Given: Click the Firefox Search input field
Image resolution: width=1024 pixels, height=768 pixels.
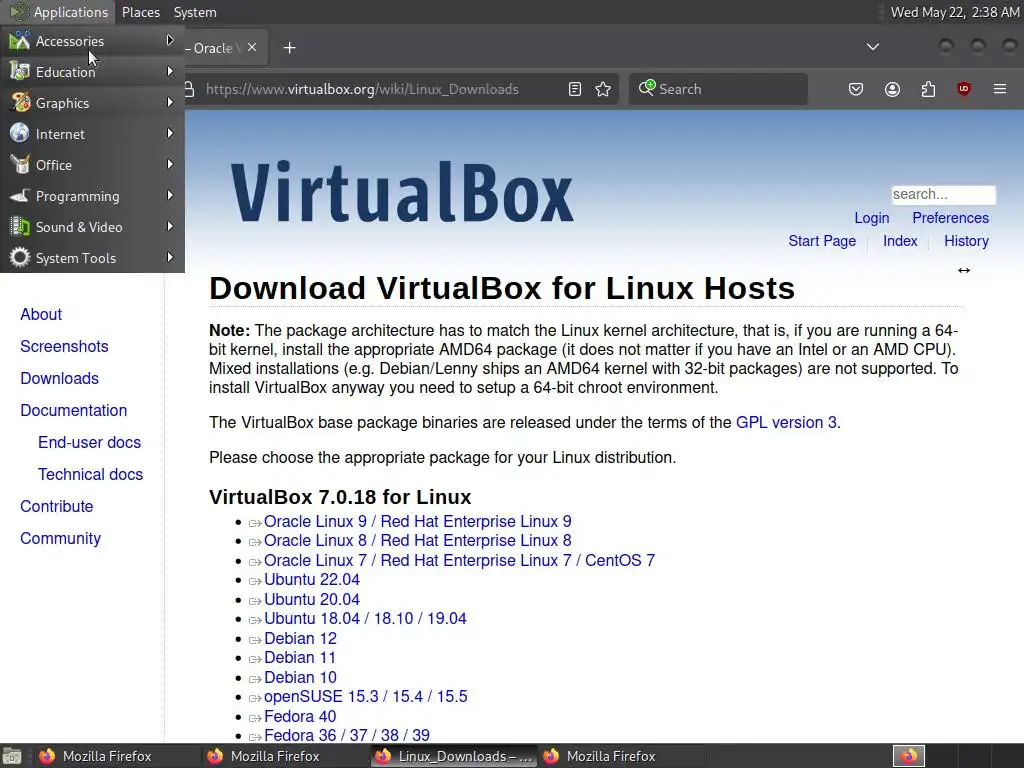Looking at the screenshot, I should click(x=718, y=89).
